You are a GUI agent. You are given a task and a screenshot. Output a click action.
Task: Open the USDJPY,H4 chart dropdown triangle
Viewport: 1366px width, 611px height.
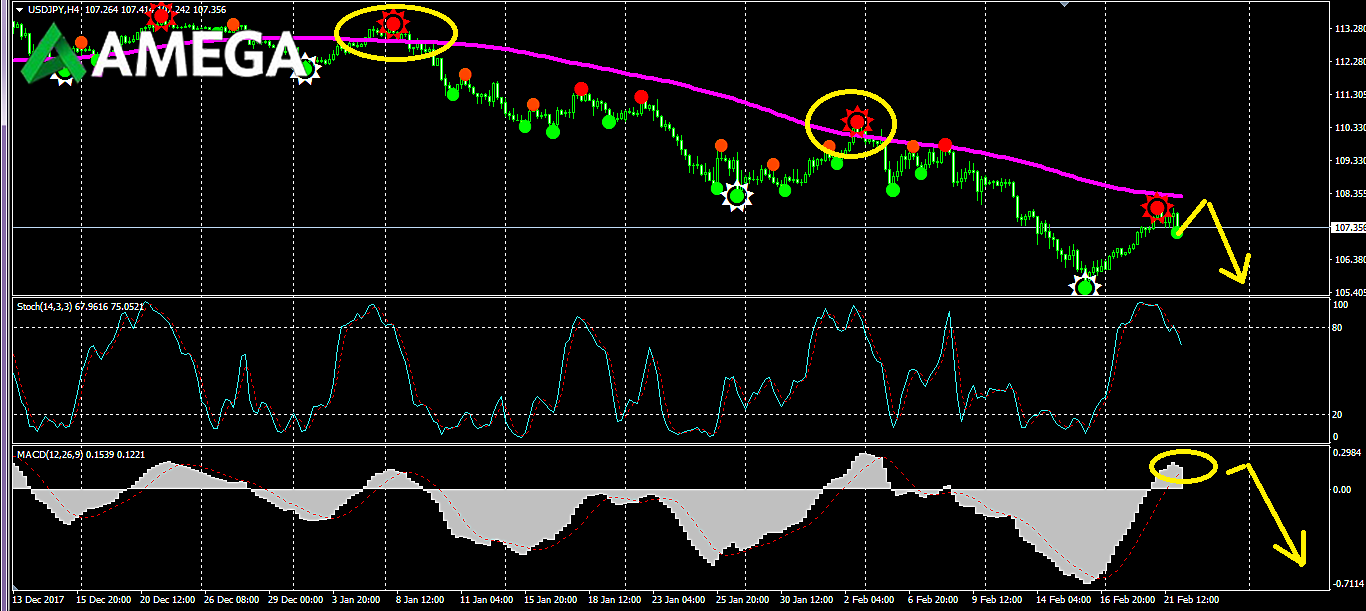click(19, 9)
